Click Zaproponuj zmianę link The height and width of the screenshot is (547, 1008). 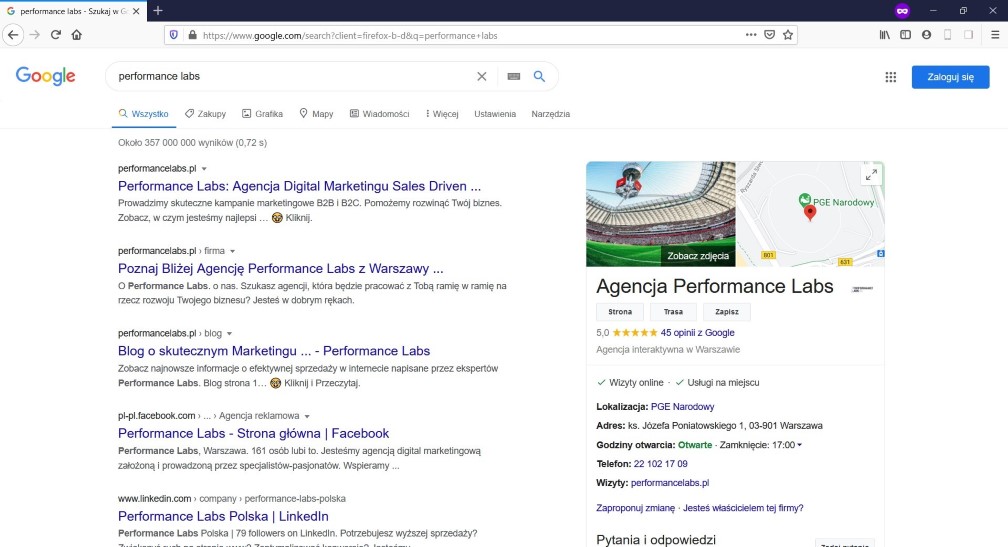[636, 508]
